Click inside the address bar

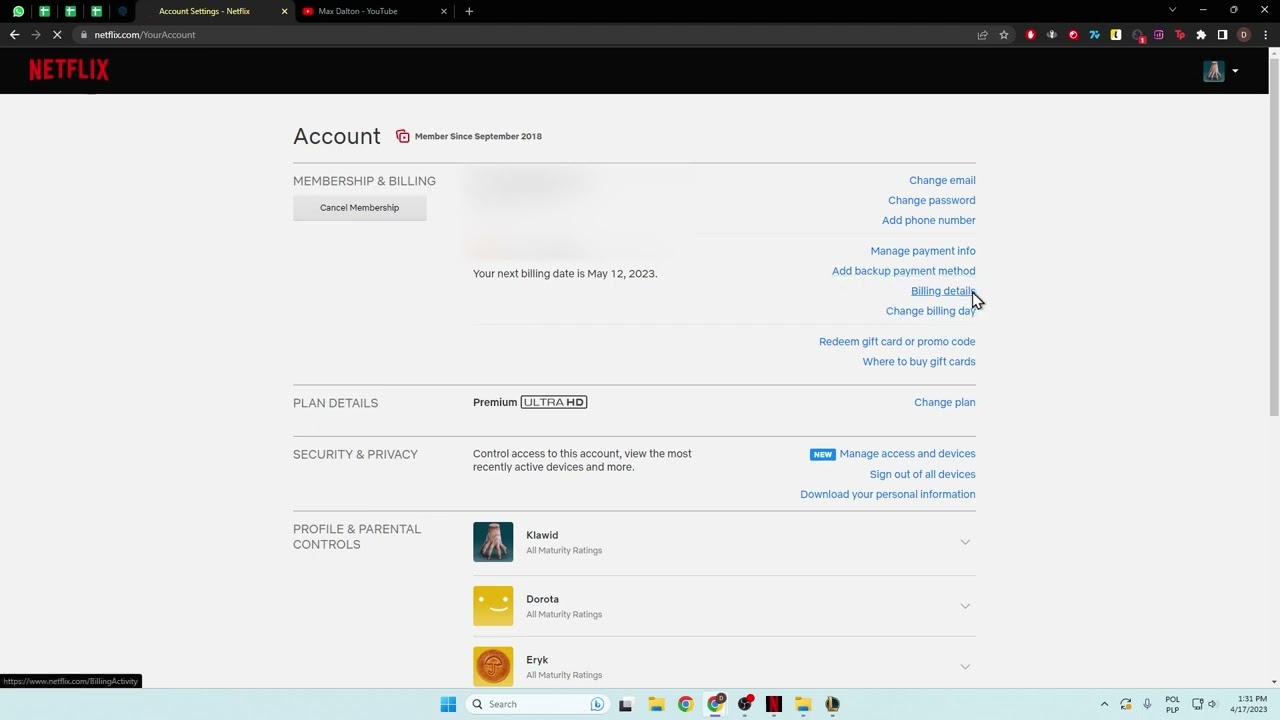300,34
